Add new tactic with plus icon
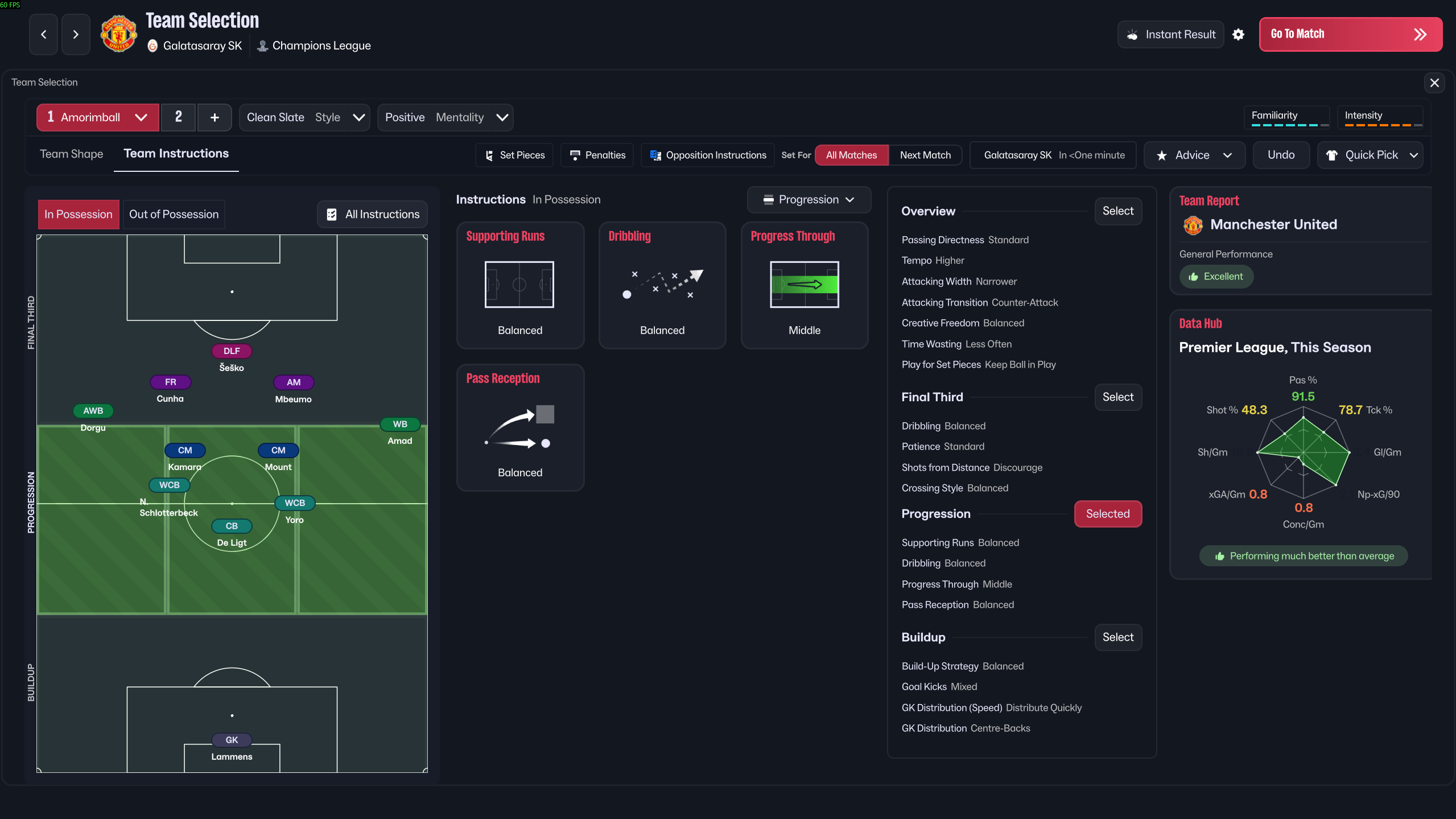The height and width of the screenshot is (819, 1456). (215, 117)
